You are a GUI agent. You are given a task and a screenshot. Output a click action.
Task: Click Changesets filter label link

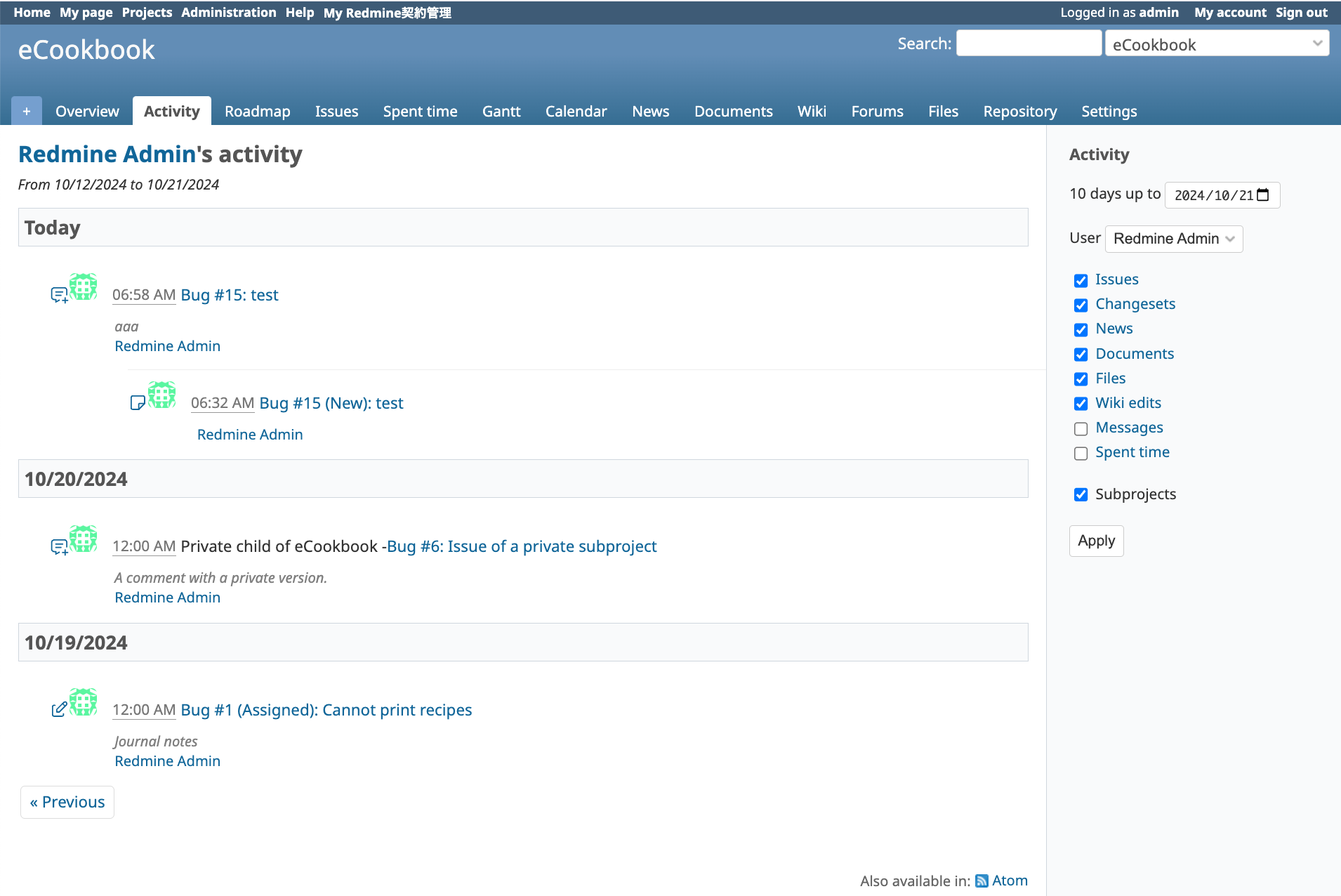(1135, 304)
